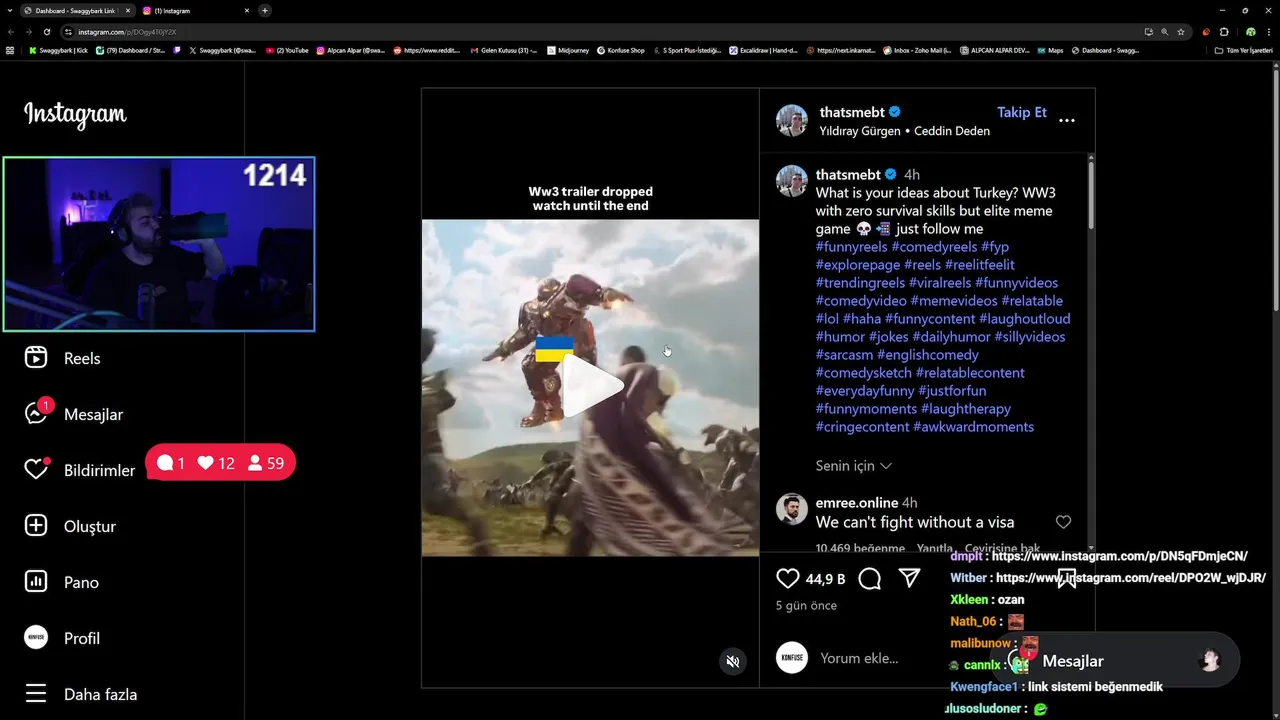This screenshot has width=1280, height=720.
Task: Click Witber's Instagram reel link in chat
Action: tap(1131, 578)
